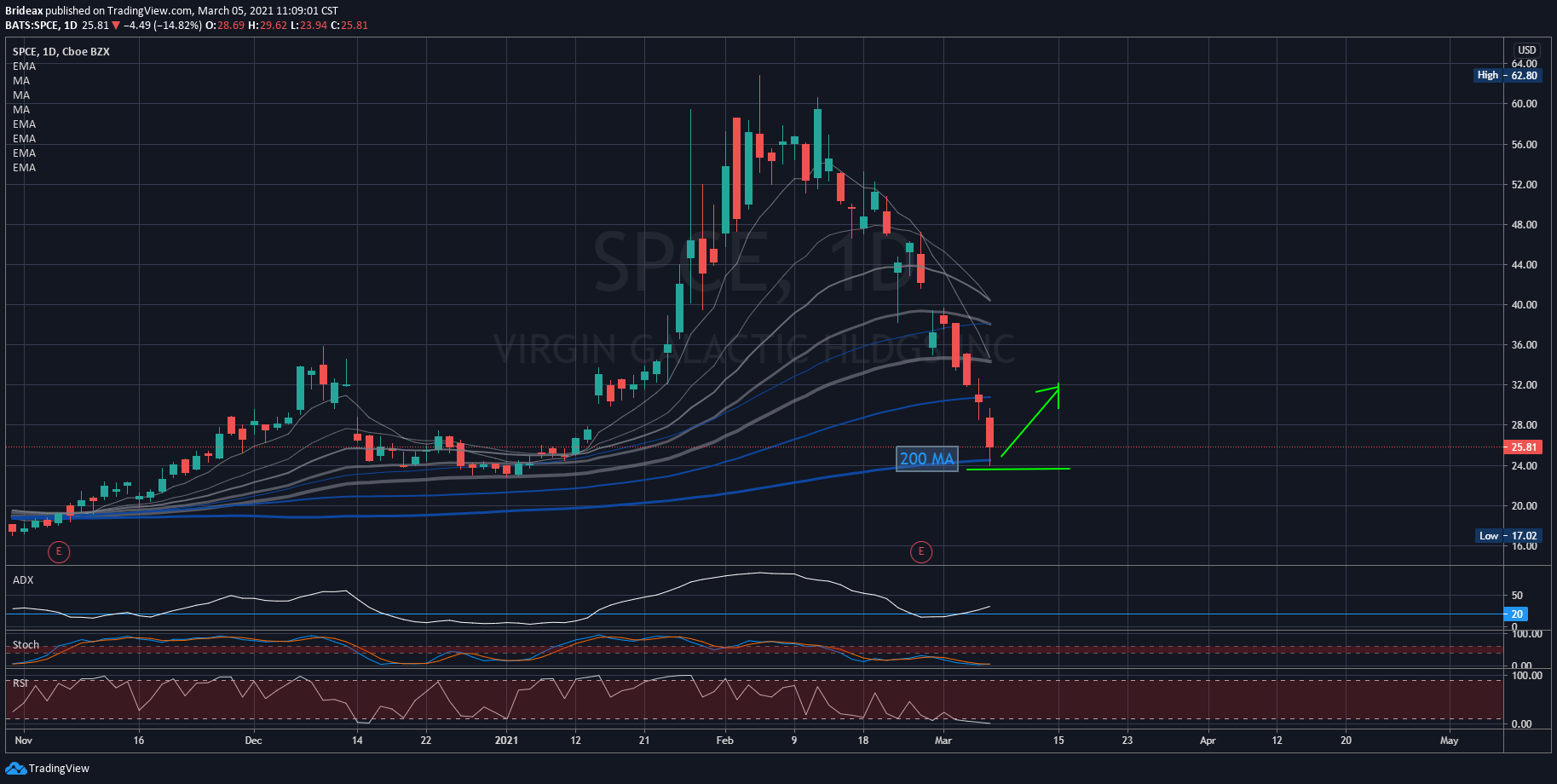Click the 36.00 price axis value
The width and height of the screenshot is (1557, 784).
(x=1525, y=345)
